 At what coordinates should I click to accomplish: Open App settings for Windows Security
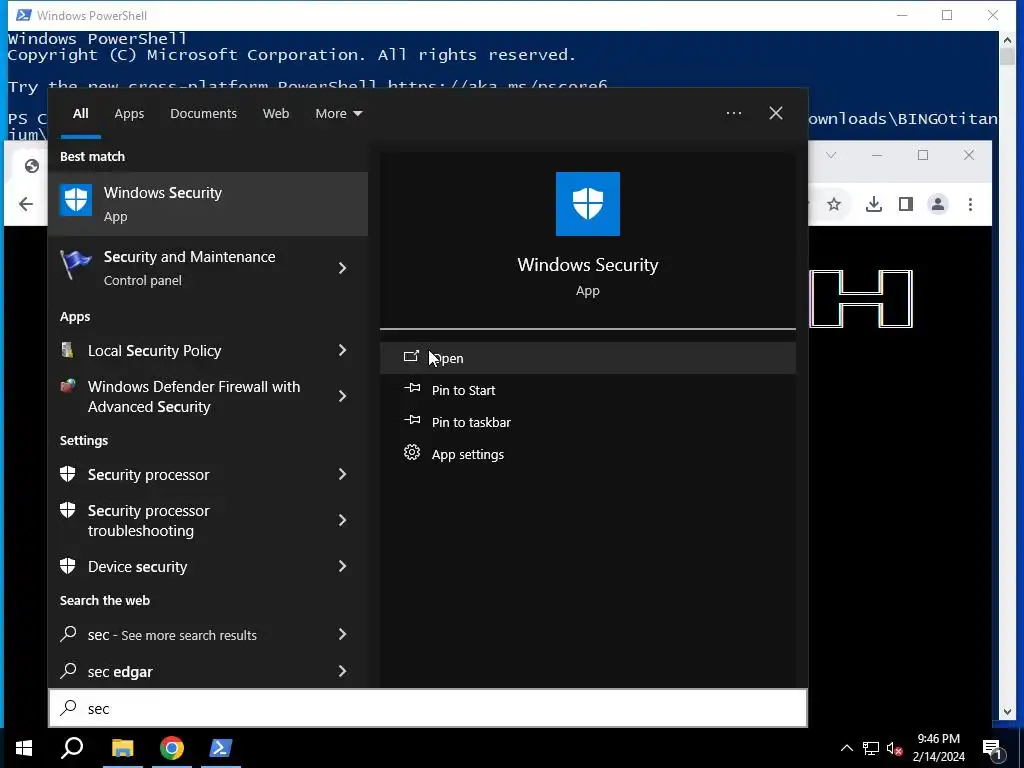point(587,454)
